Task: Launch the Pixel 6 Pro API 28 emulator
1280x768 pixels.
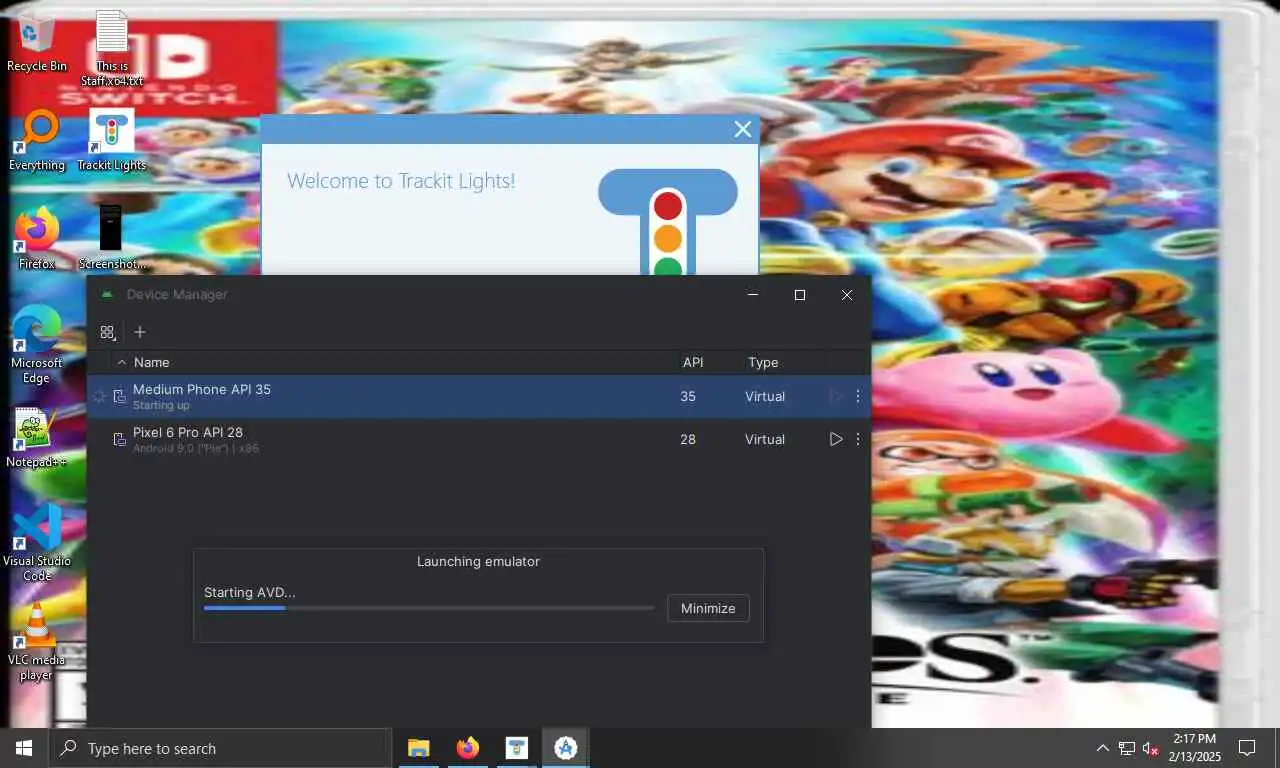Action: [836, 439]
